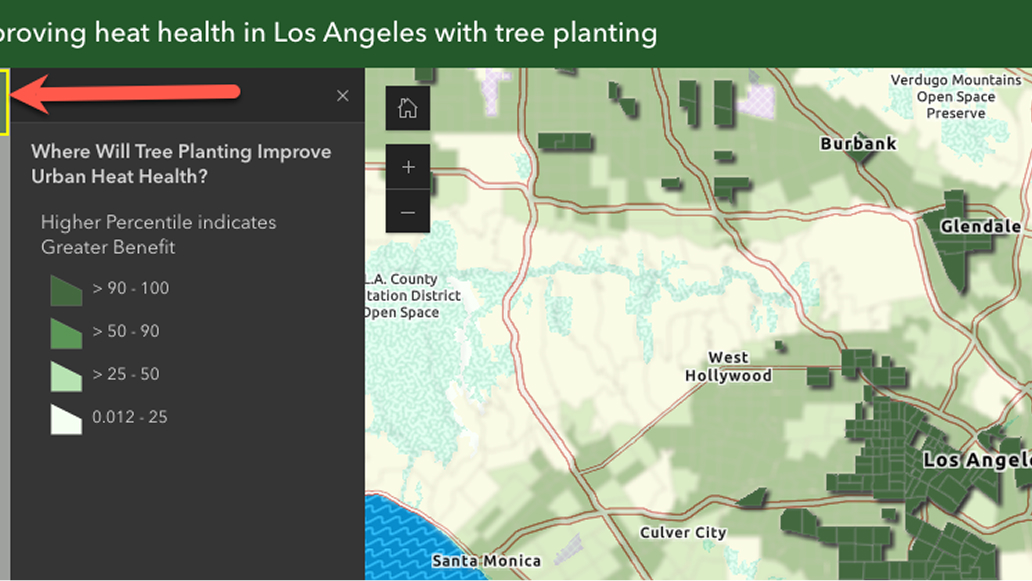Click the > 50 - 90 legend swatch
Screen dimensions: 1032x581
(66, 333)
